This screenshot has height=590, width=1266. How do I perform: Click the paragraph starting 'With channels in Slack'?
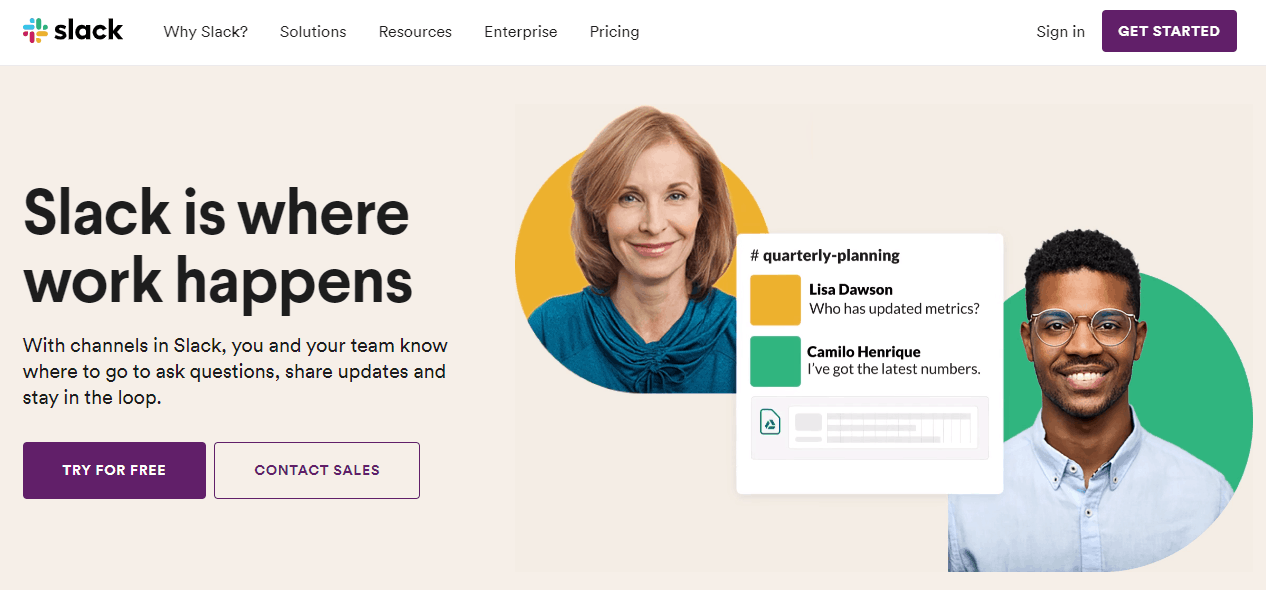(235, 372)
